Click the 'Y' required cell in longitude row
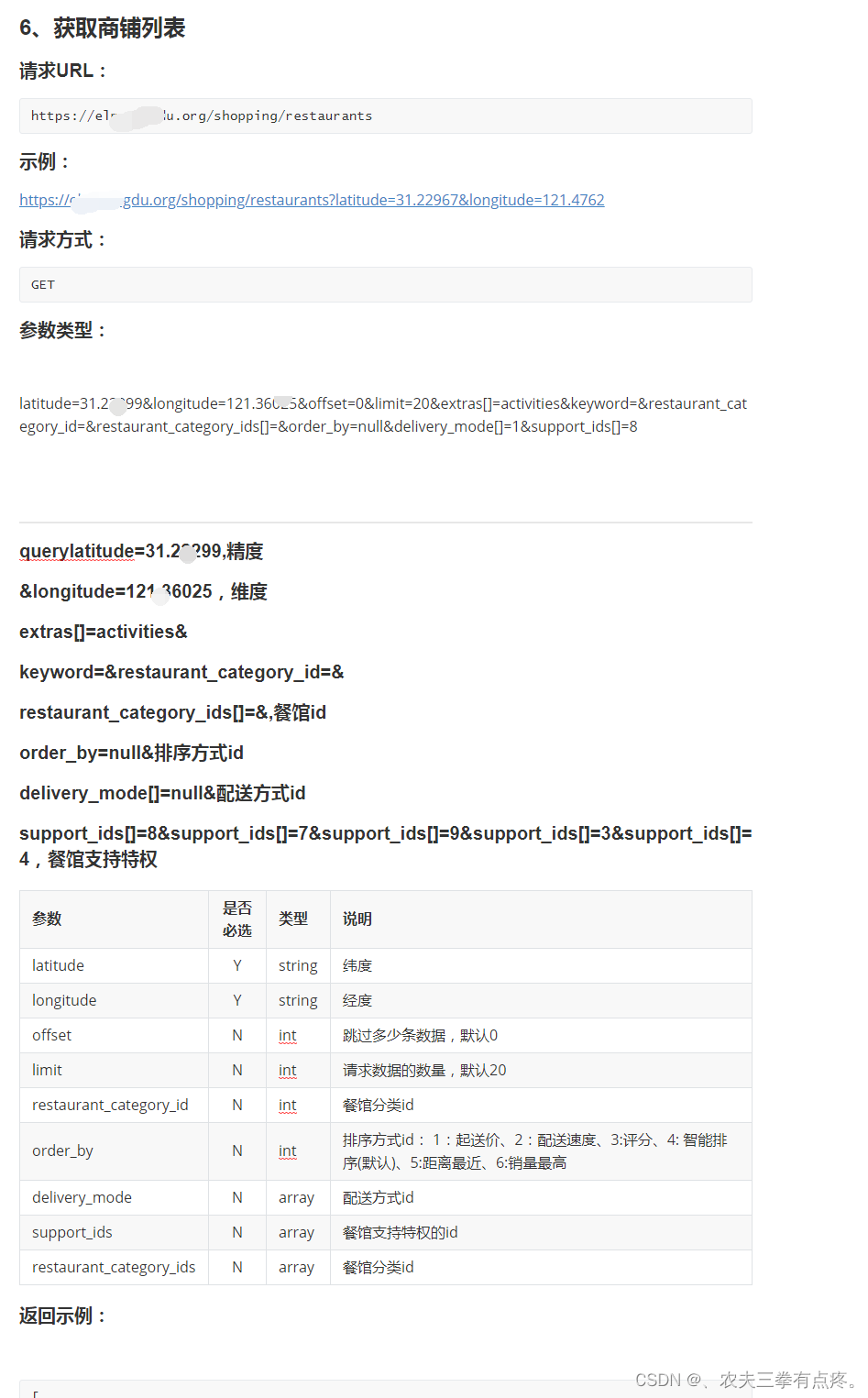This screenshot has width=868, height=1398. [237, 1000]
